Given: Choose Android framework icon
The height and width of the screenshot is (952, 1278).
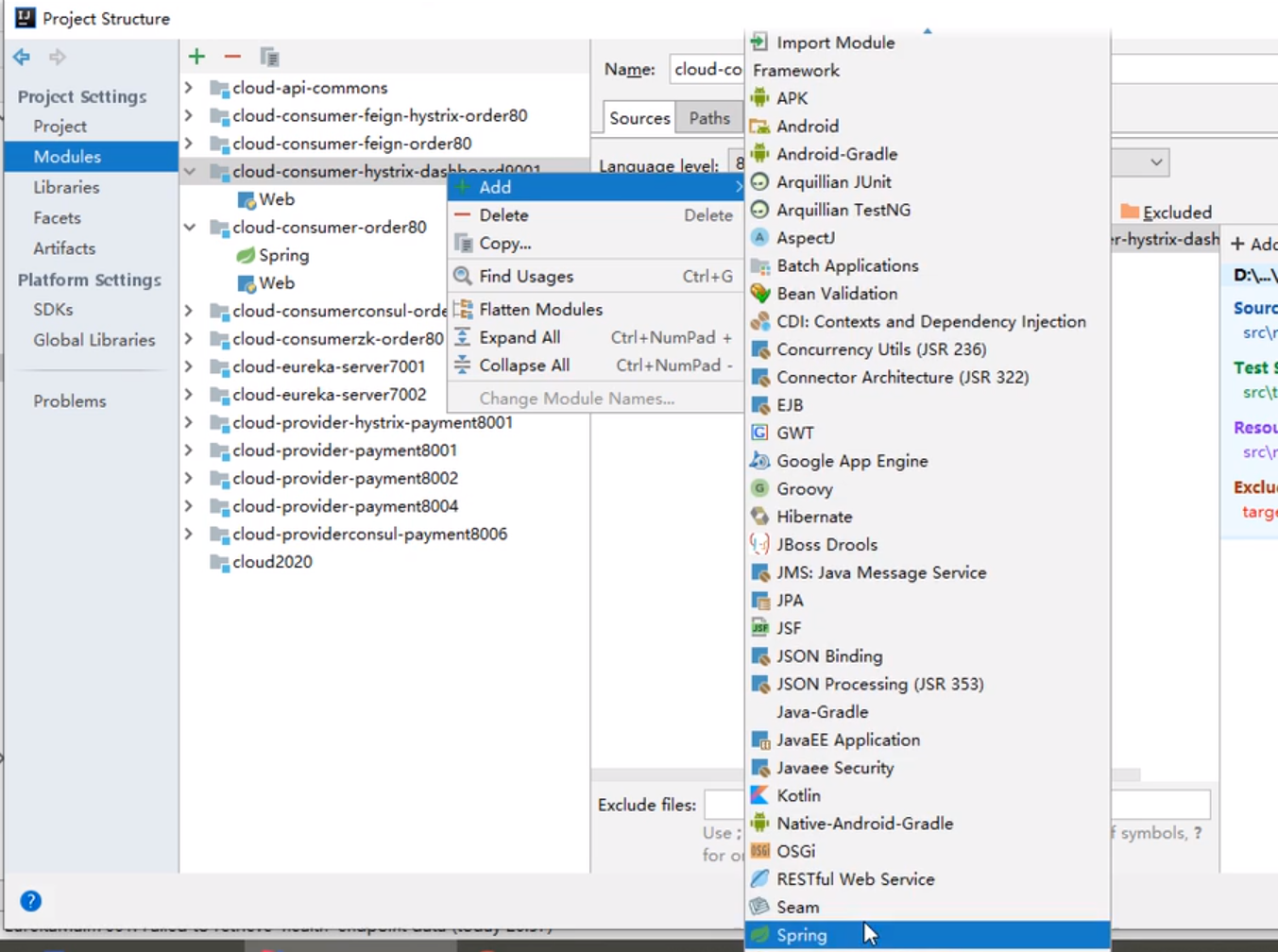Looking at the screenshot, I should pyautogui.click(x=759, y=126).
